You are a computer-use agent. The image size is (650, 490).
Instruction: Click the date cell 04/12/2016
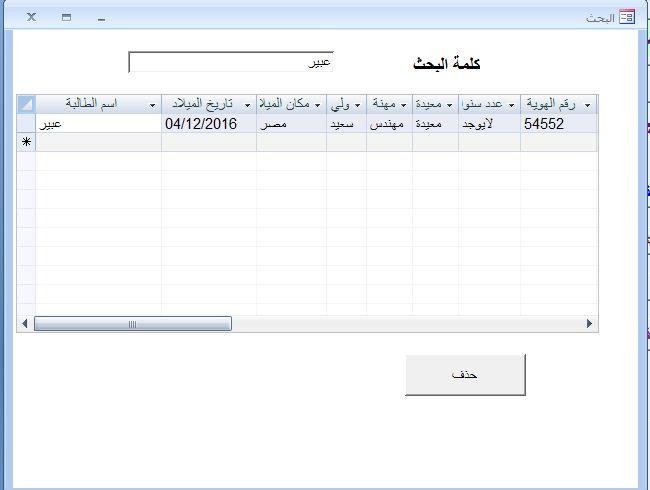pos(209,124)
